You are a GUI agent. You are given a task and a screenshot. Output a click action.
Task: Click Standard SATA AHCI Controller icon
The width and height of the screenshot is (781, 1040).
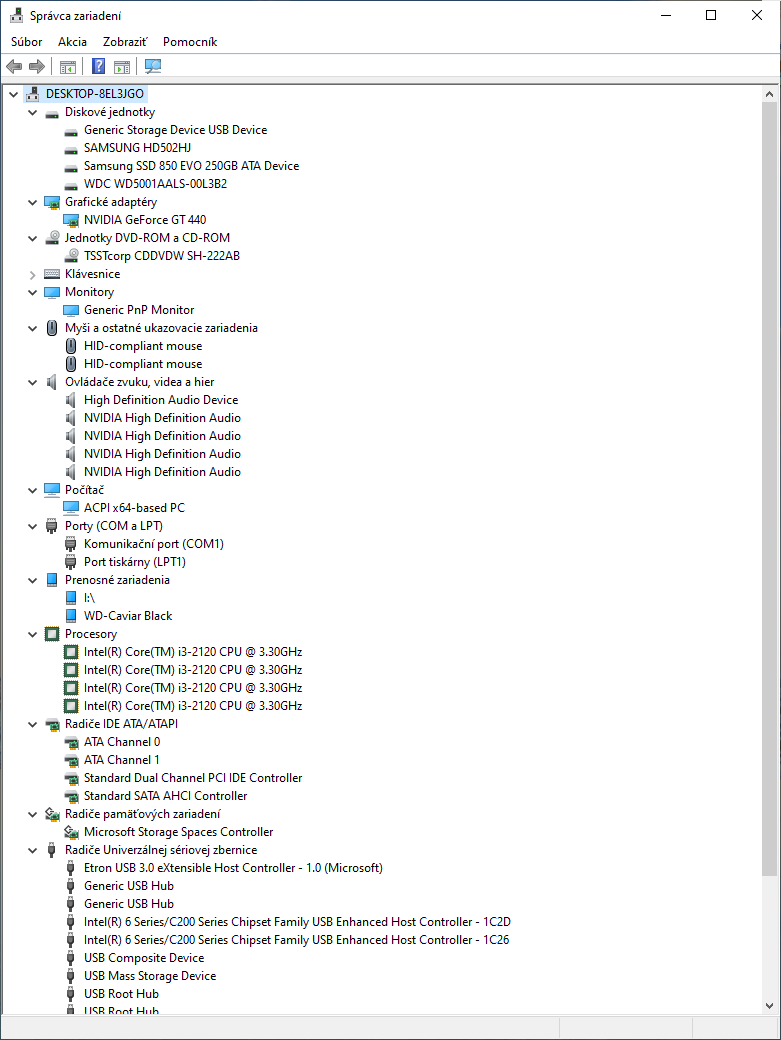tap(71, 796)
